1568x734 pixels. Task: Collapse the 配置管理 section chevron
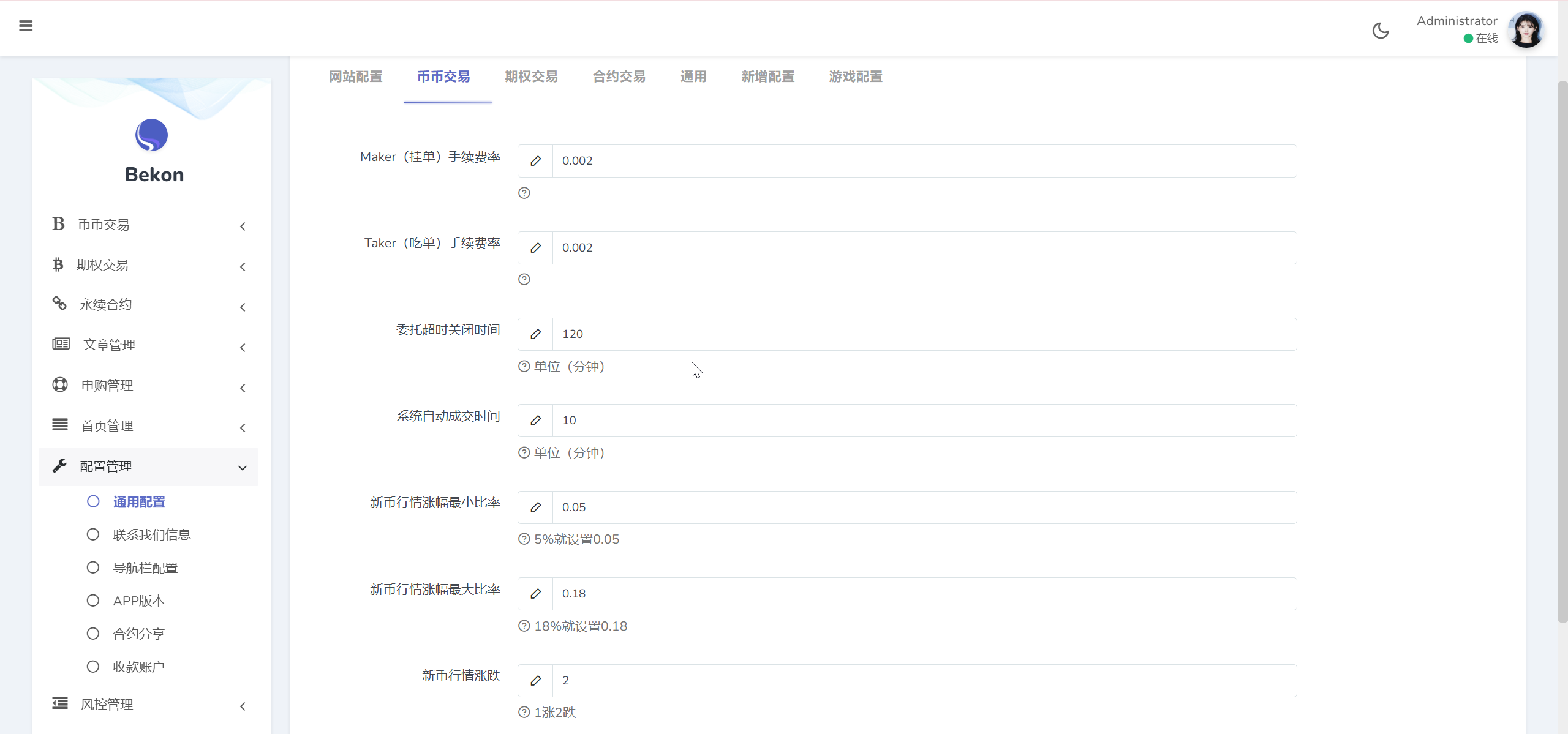(x=243, y=467)
